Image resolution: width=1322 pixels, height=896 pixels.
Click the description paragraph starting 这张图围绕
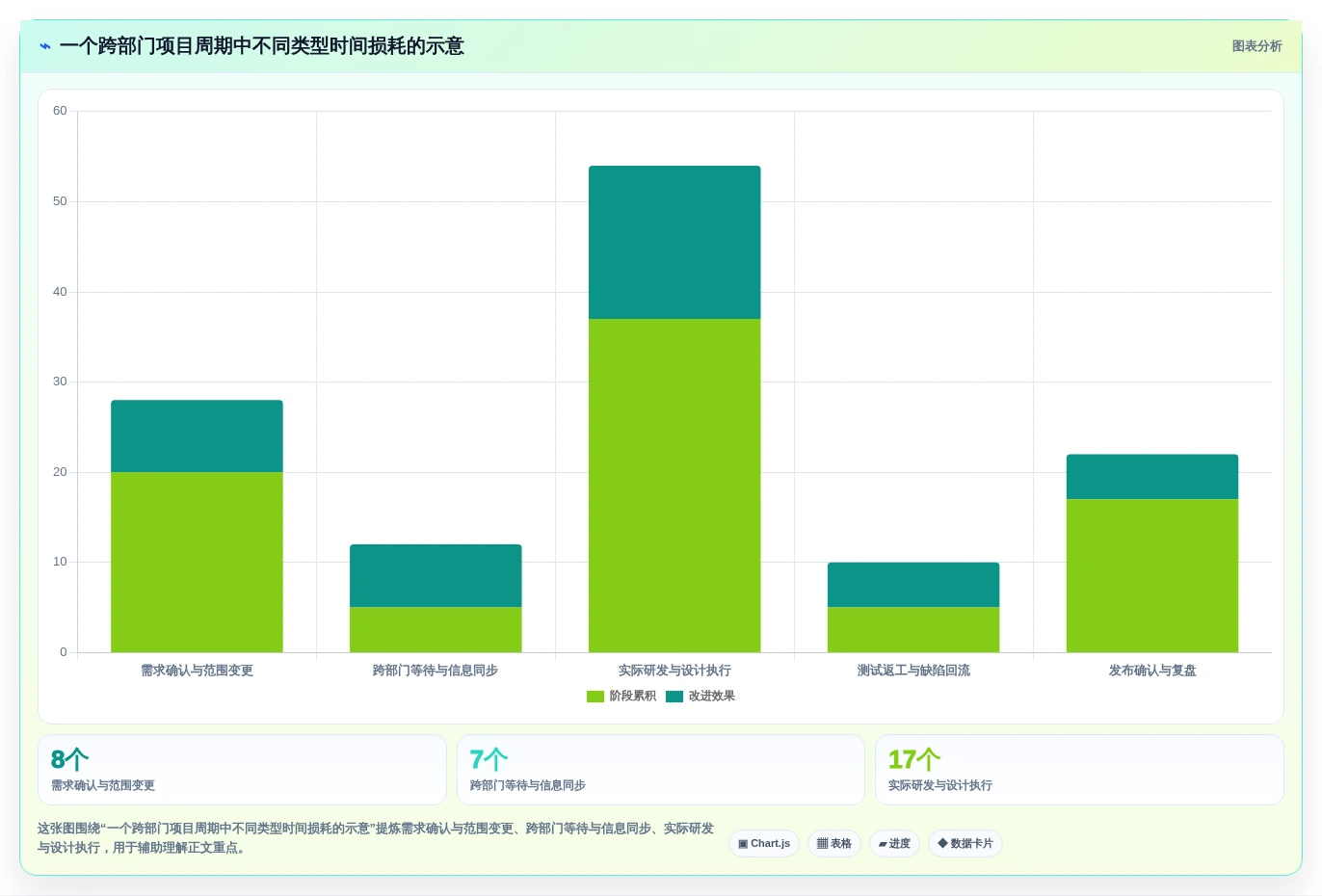(376, 838)
